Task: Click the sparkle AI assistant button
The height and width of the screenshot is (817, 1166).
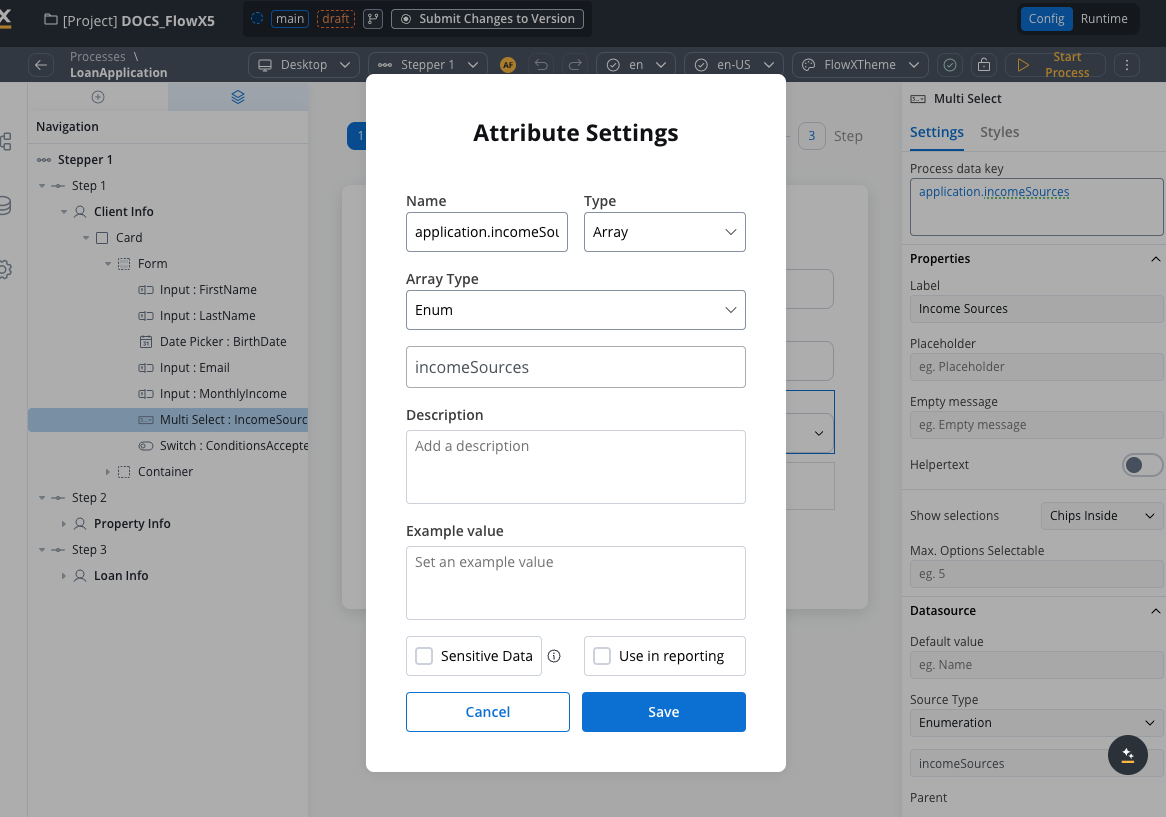Action: click(x=1127, y=755)
